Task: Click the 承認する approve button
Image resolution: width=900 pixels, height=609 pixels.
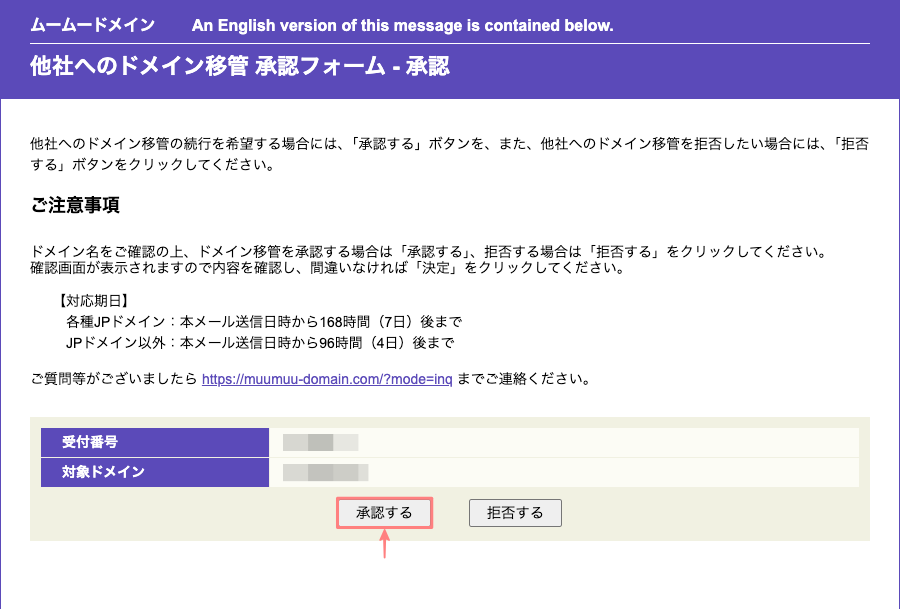Action: coord(384,513)
